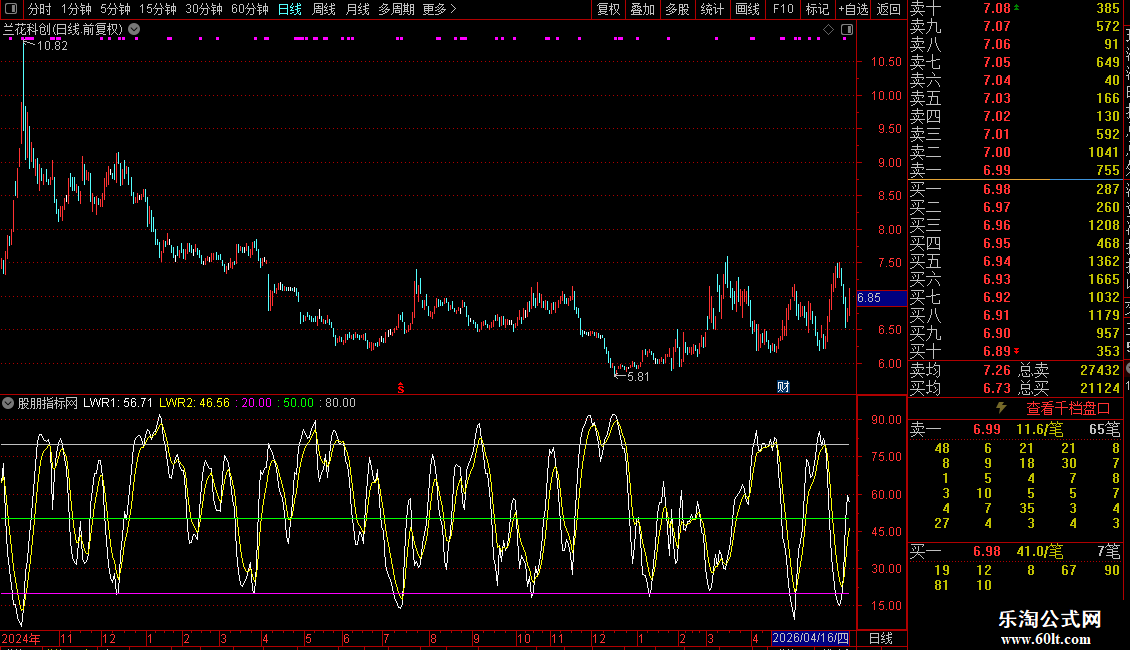
Task: Switch to 周线 weekly chart
Action: pyautogui.click(x=324, y=9)
